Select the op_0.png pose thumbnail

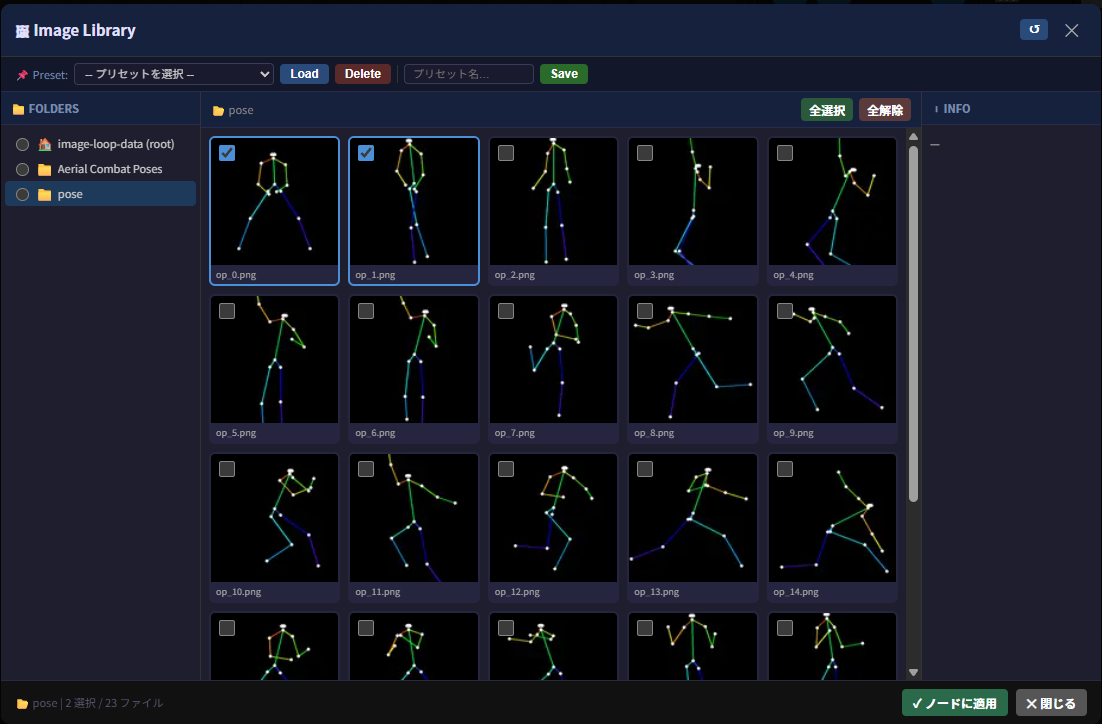coord(274,202)
